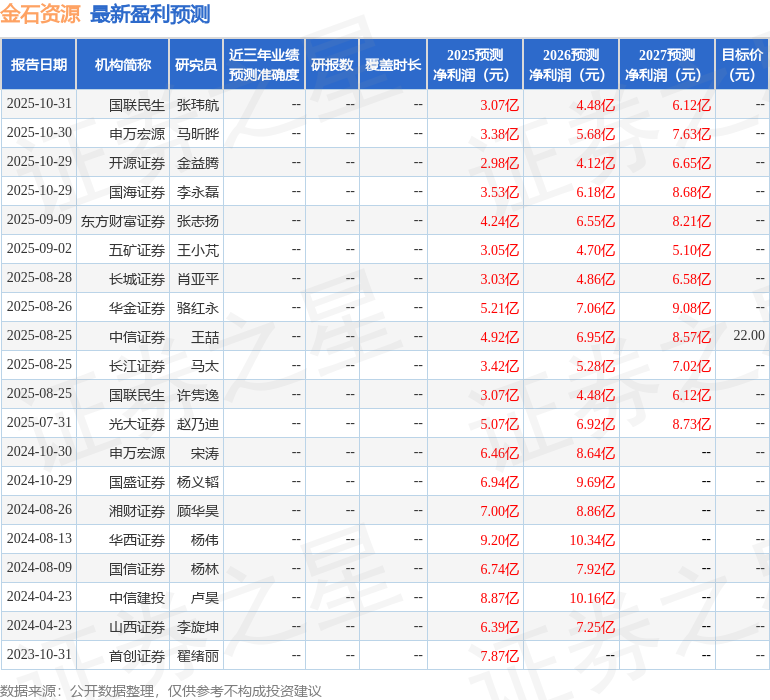The image size is (770, 700).
Task: Click the 数据来源 disclaimer footer text
Action: [x=161, y=690]
